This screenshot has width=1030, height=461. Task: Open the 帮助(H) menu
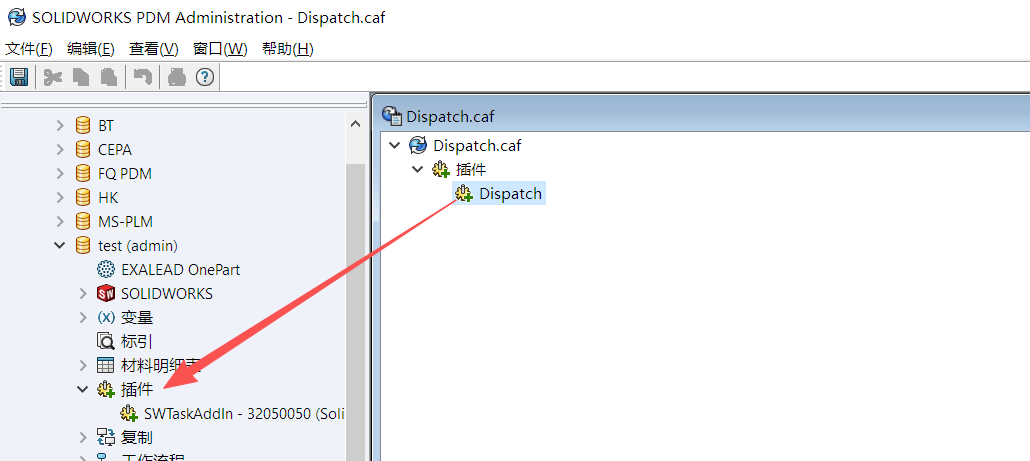tap(288, 49)
